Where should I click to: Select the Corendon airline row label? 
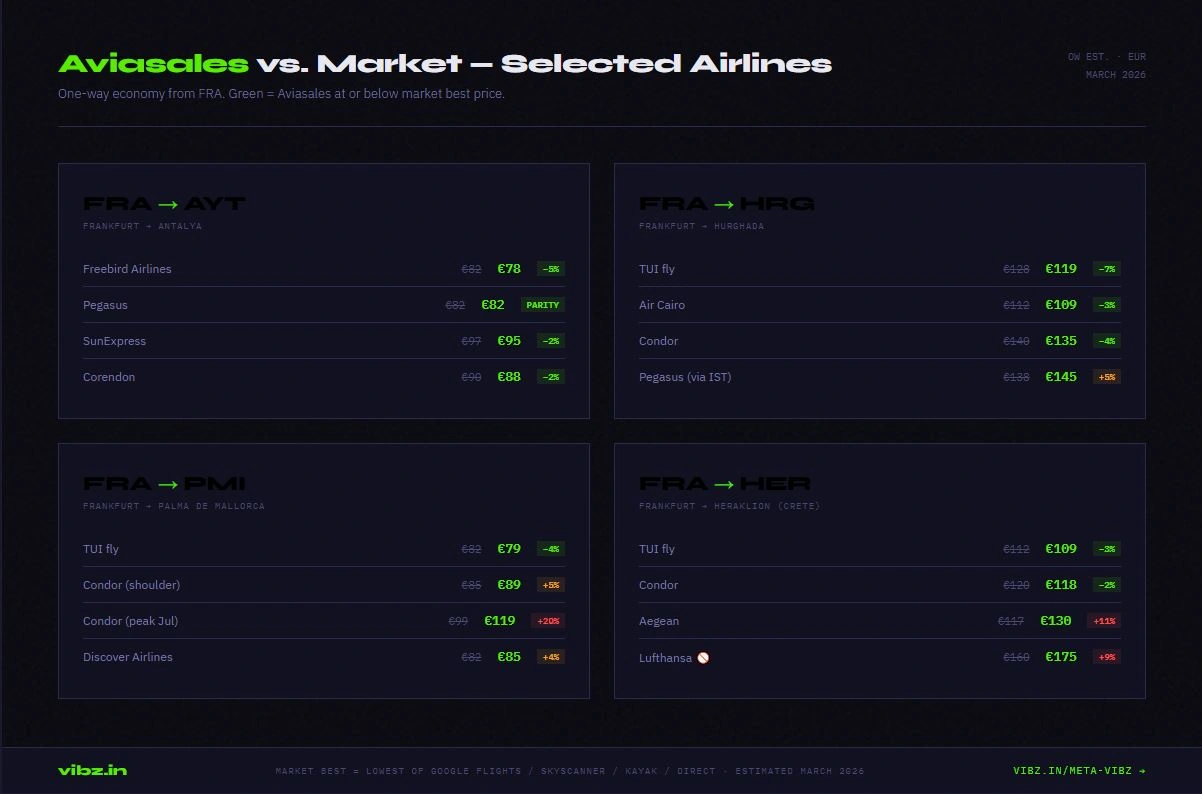[x=109, y=377]
